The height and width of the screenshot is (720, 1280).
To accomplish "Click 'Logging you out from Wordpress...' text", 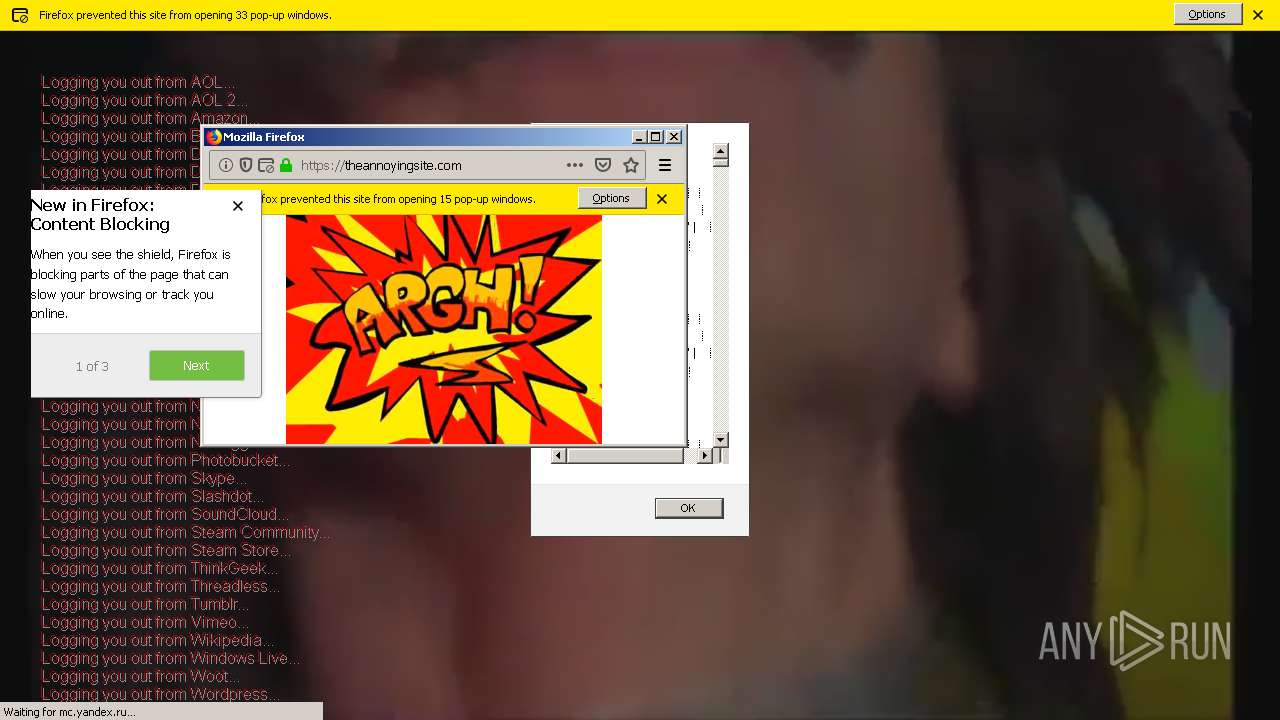I will (x=161, y=694).
